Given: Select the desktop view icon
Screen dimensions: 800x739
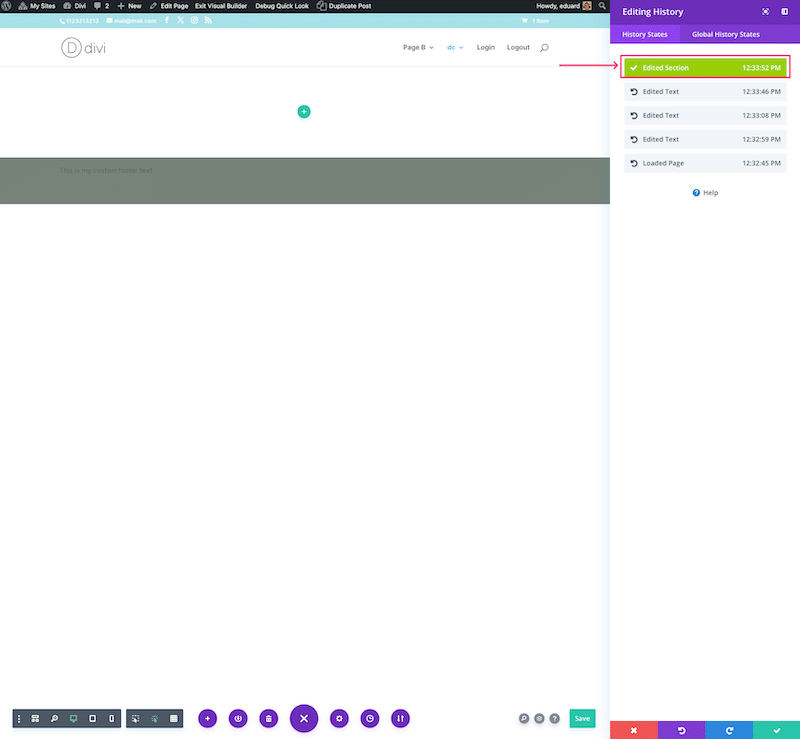Looking at the screenshot, I should (73, 719).
